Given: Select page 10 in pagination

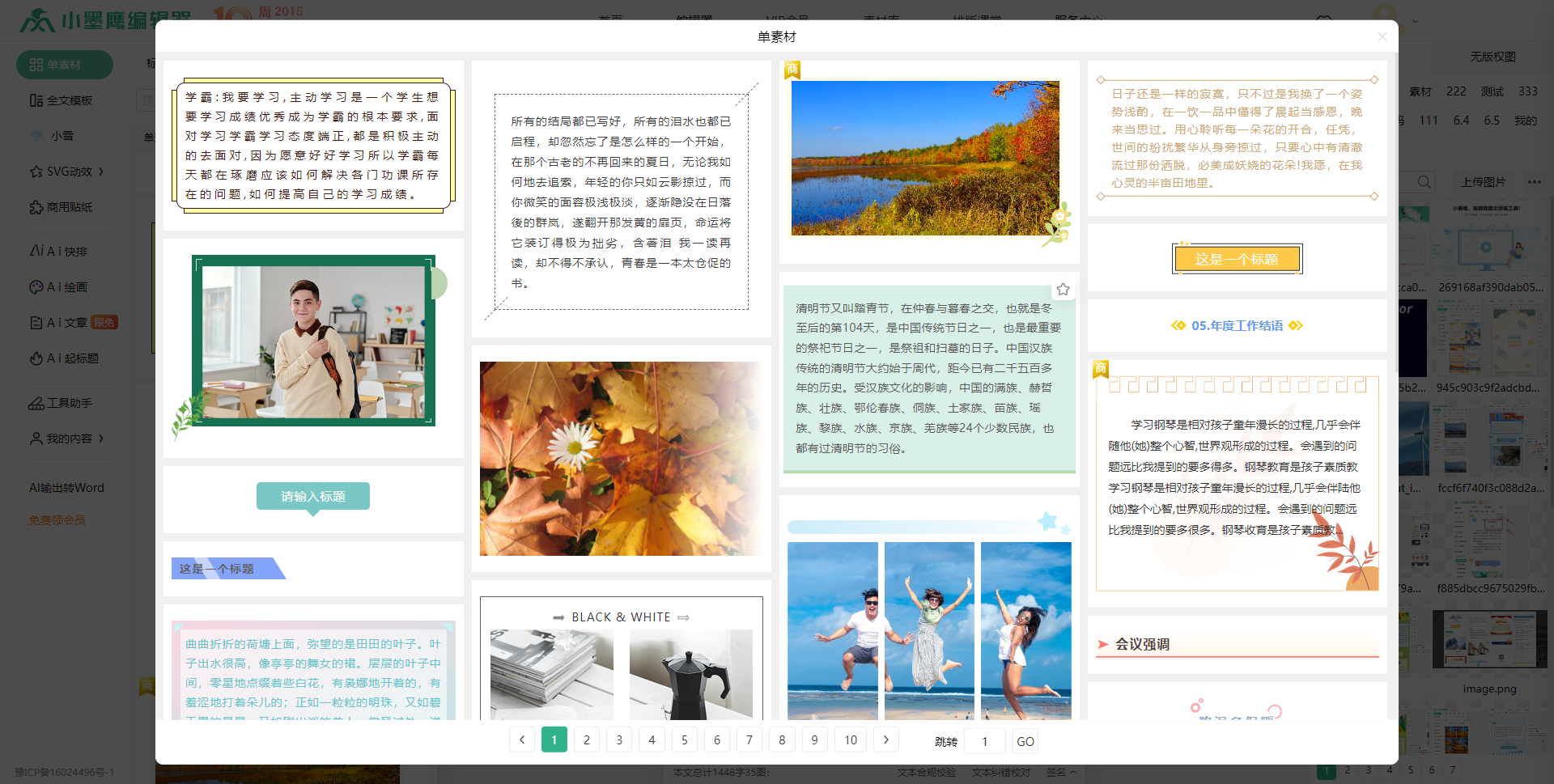Looking at the screenshot, I should point(851,740).
